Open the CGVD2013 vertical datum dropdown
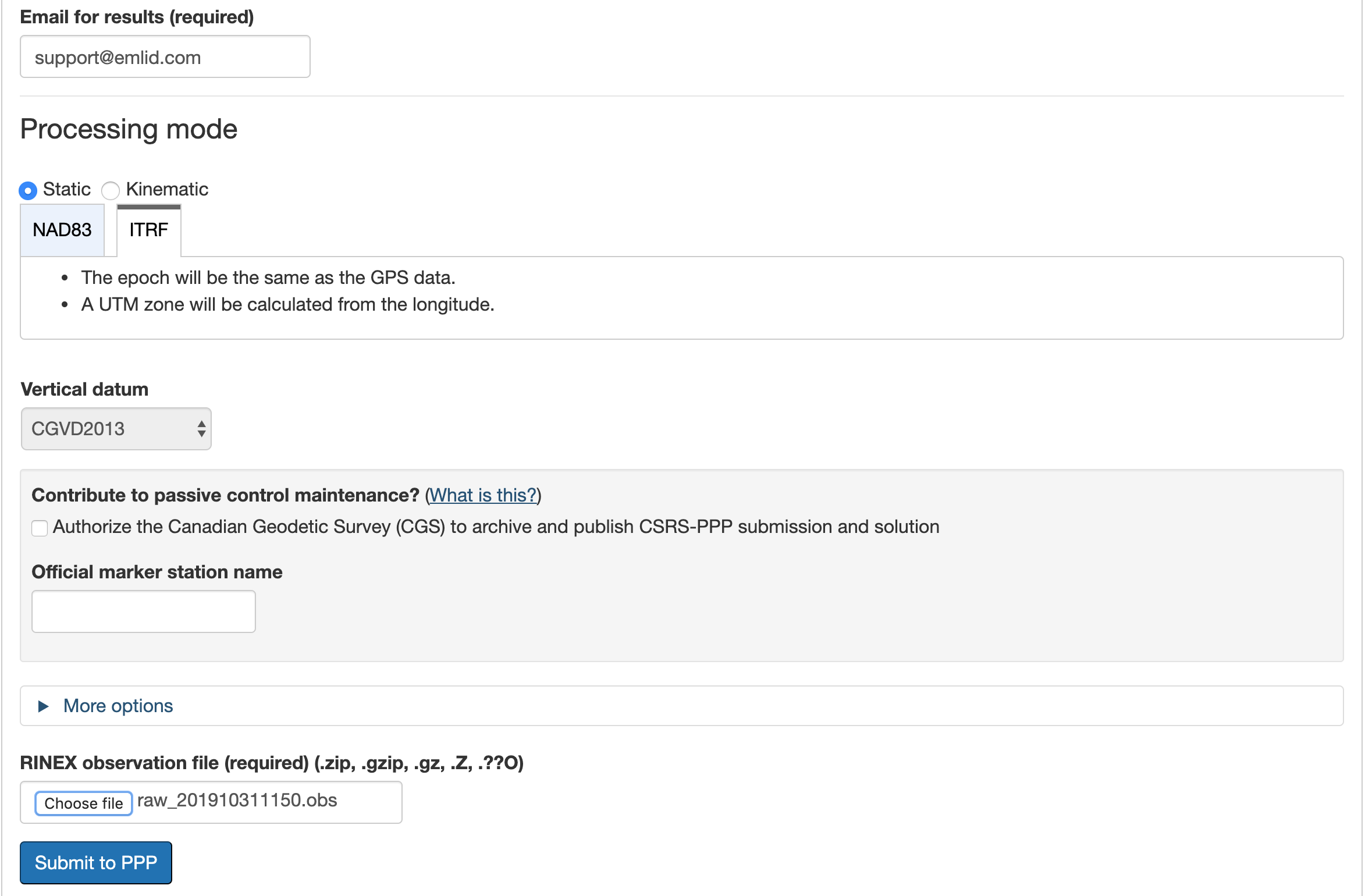 [x=116, y=429]
